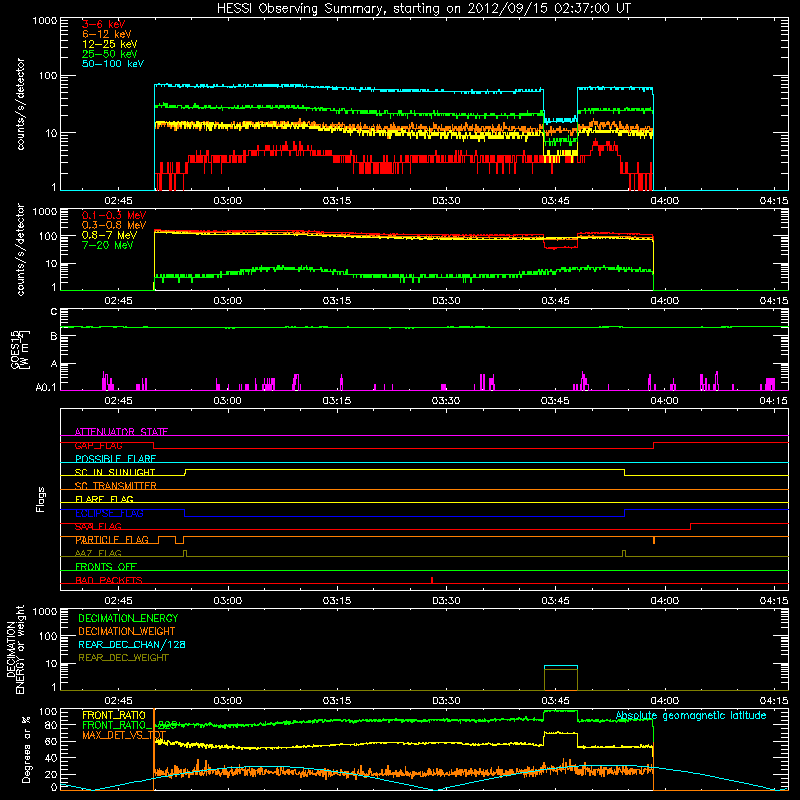Select the SAA_FLAG label
Image resolution: width=800 pixels, height=800 pixels.
click(x=98, y=527)
